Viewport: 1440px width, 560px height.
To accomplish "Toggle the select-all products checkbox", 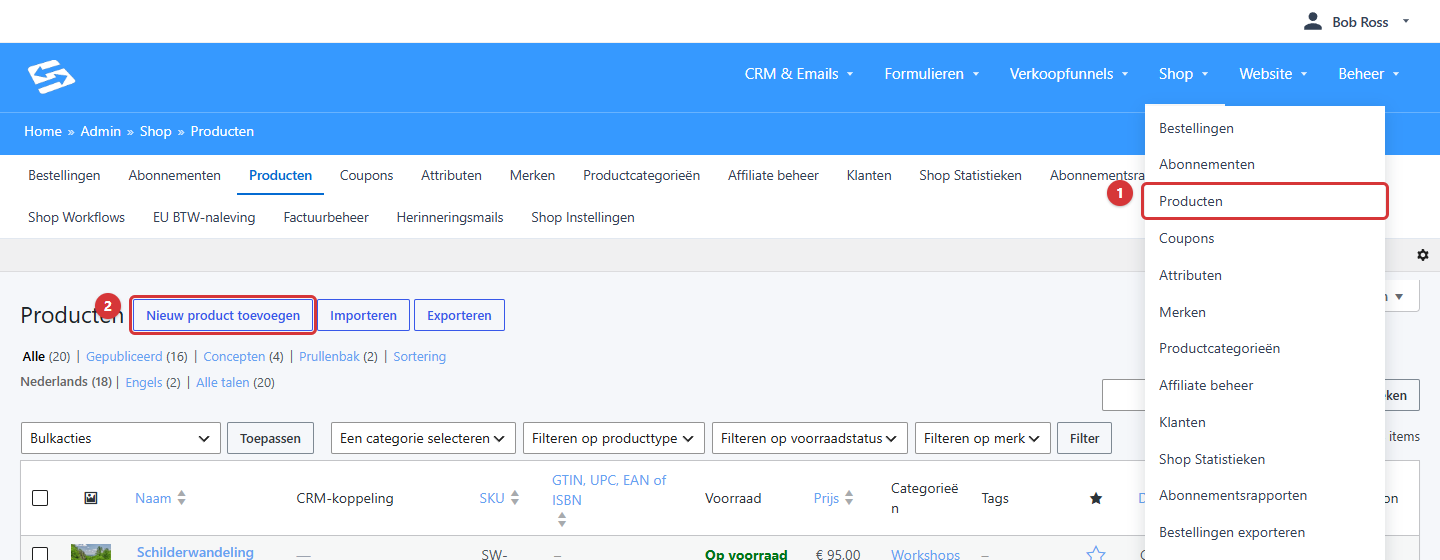I will point(40,498).
